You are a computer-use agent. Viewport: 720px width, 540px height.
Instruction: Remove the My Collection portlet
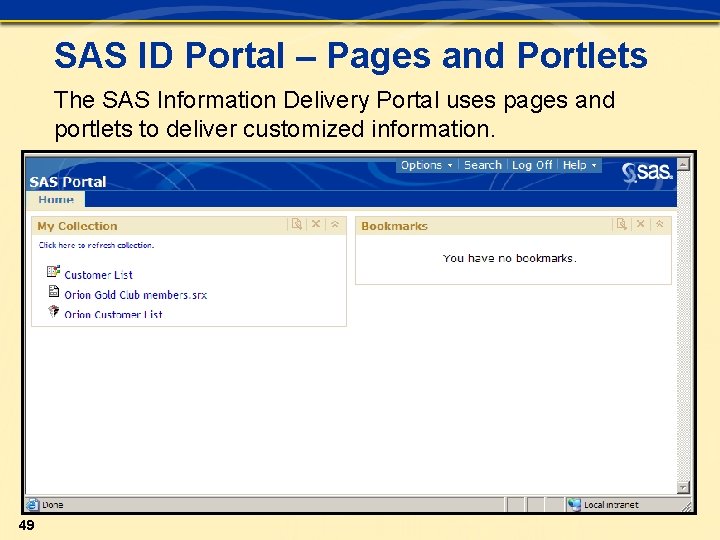tap(316, 224)
